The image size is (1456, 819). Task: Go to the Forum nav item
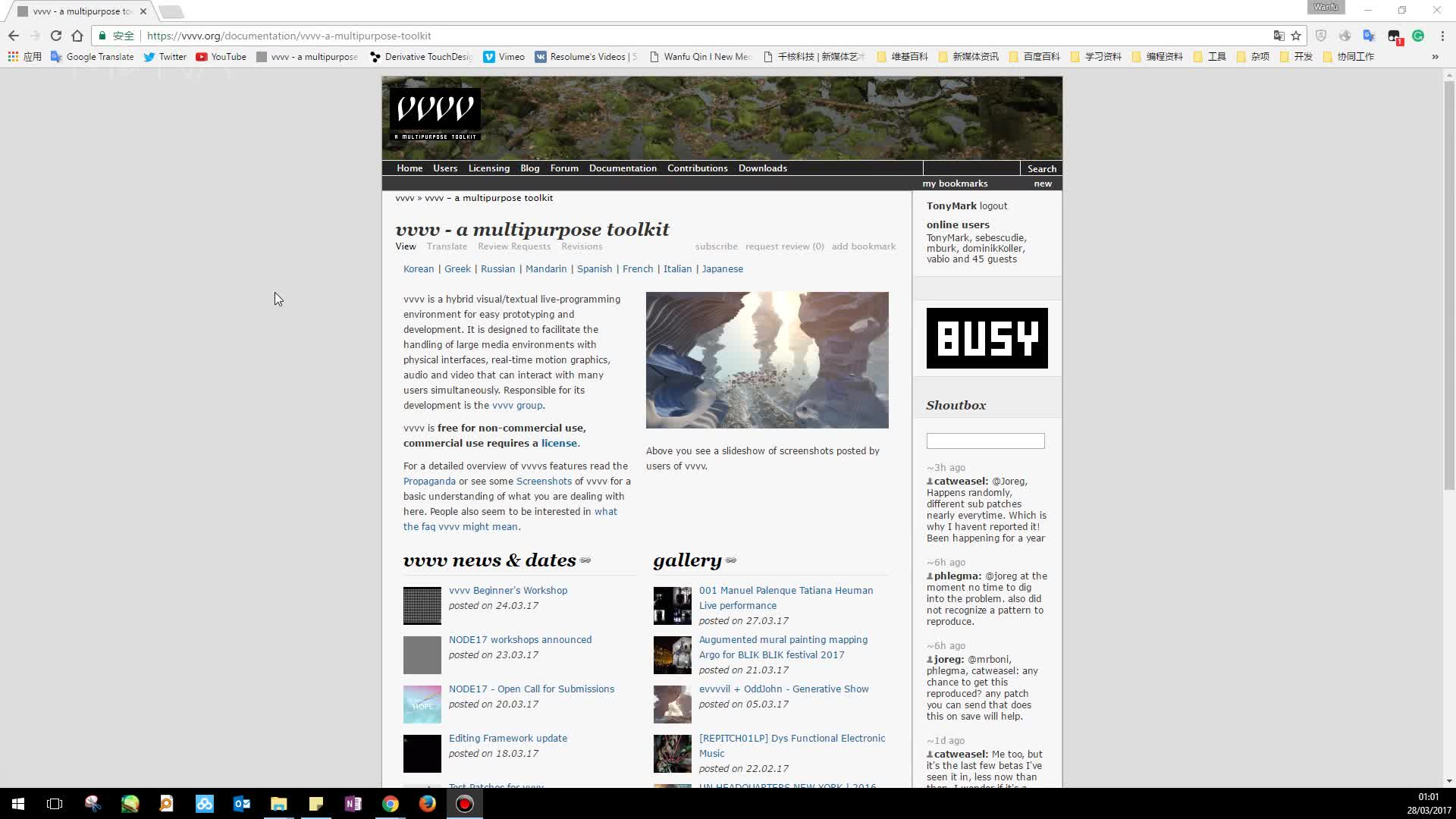pyautogui.click(x=564, y=168)
